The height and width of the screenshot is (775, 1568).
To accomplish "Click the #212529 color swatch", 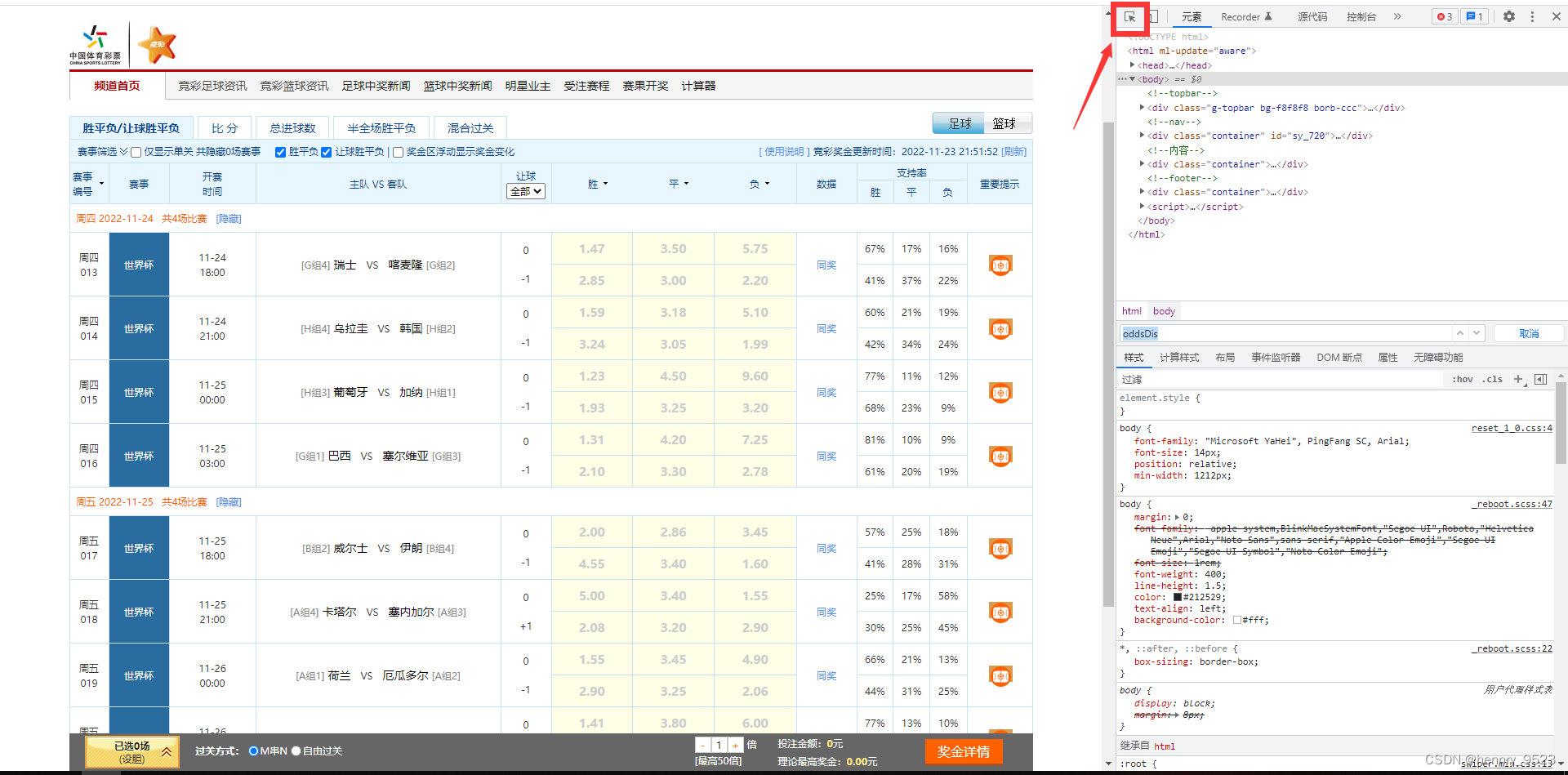I will click(1178, 597).
